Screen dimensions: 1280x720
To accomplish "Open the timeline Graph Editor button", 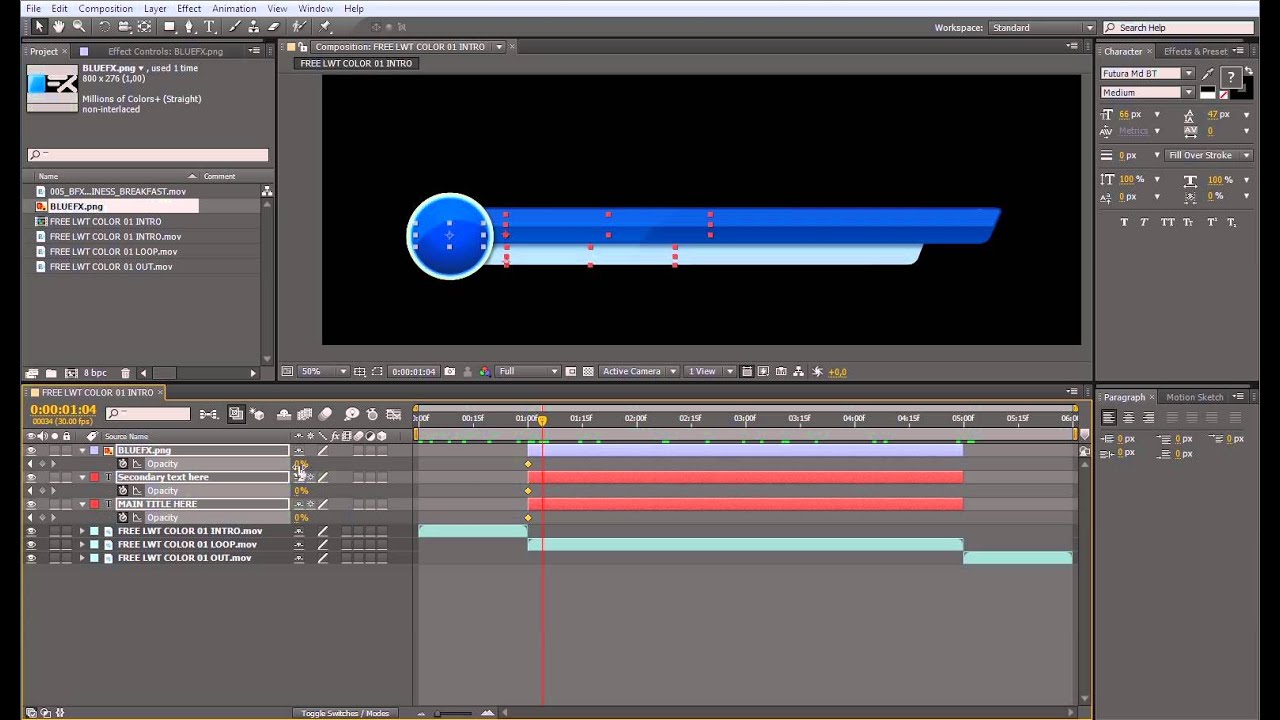I will point(394,414).
